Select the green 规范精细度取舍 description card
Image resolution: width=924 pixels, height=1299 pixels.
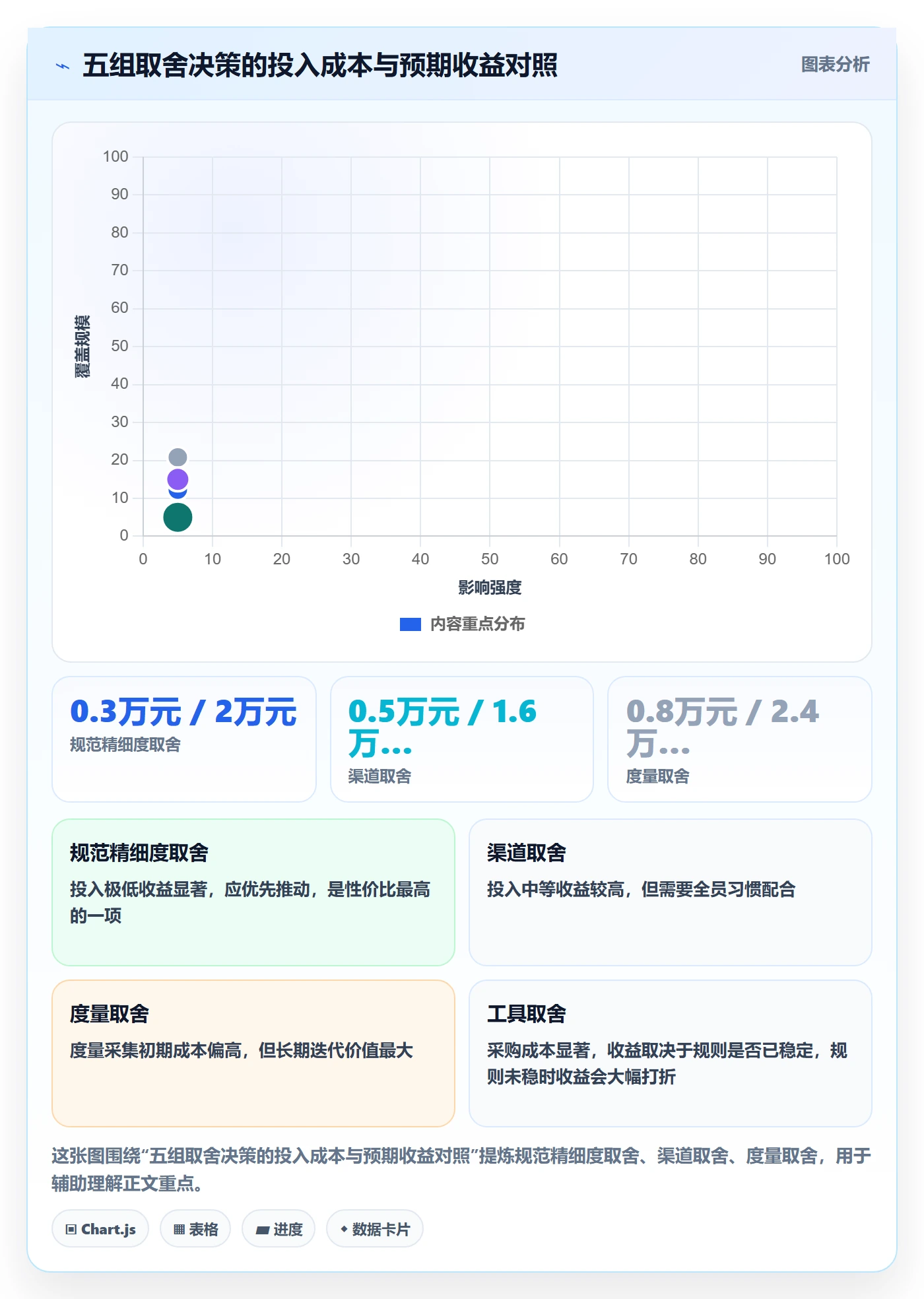coord(253,892)
